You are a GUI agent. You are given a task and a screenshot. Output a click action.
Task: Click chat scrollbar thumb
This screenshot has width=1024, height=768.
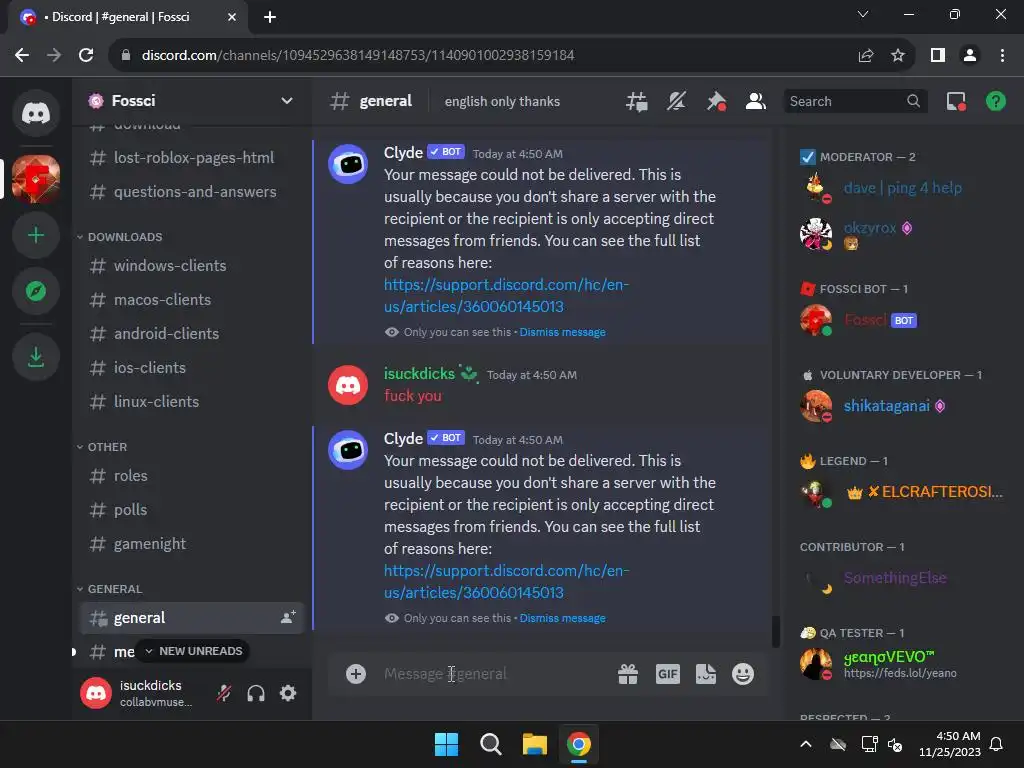tap(776, 631)
